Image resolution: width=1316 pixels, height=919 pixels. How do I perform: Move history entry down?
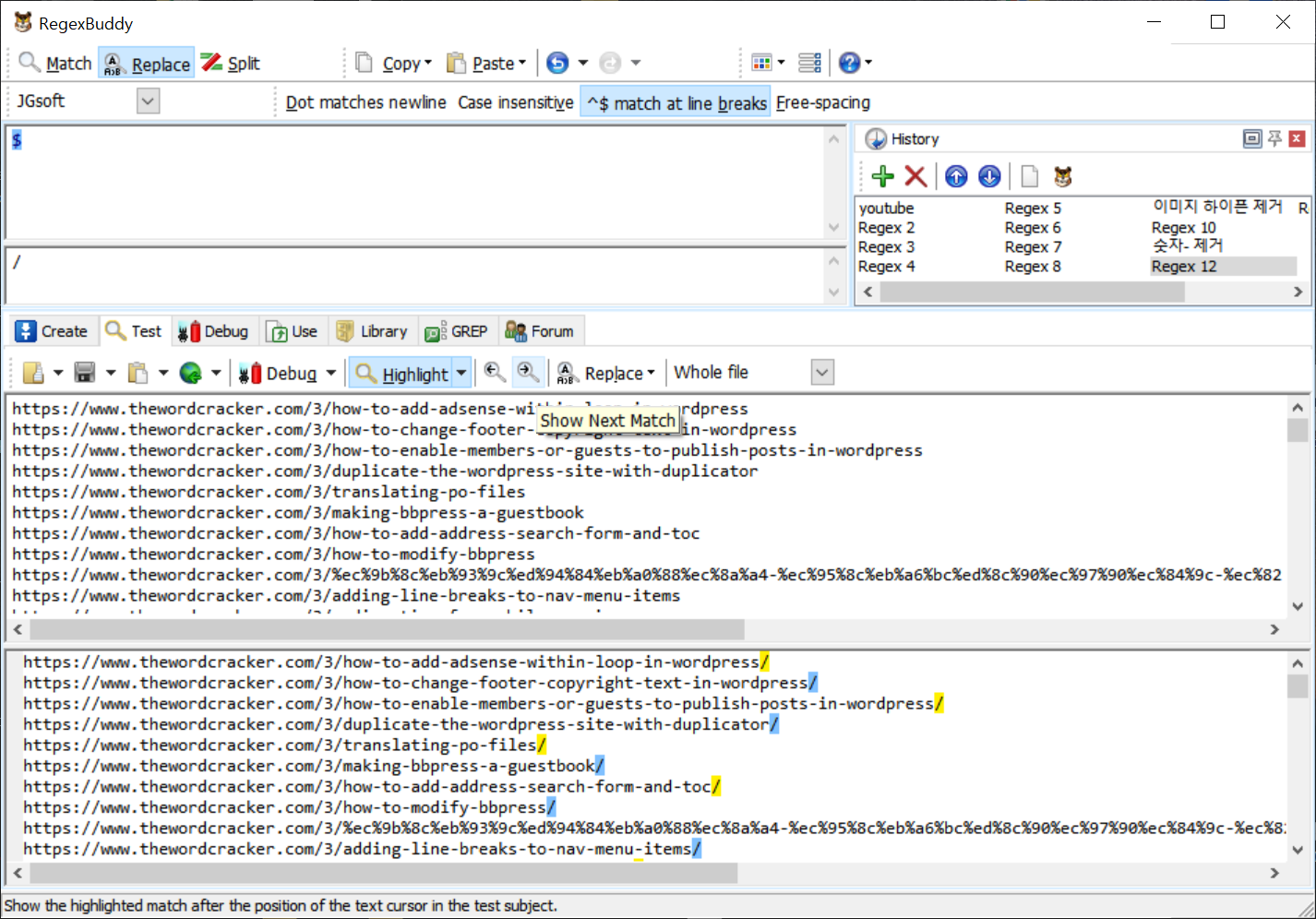(989, 176)
